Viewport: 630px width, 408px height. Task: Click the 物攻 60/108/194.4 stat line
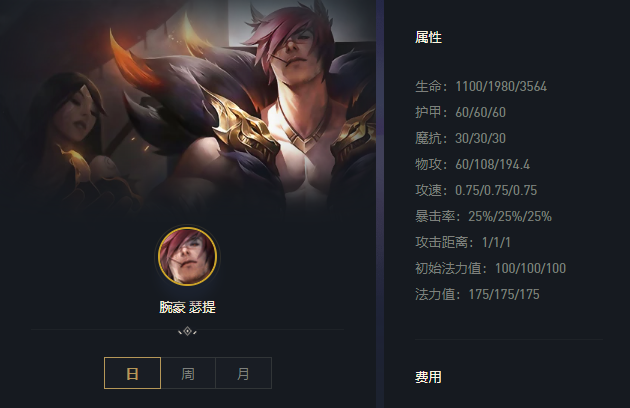coord(472,164)
